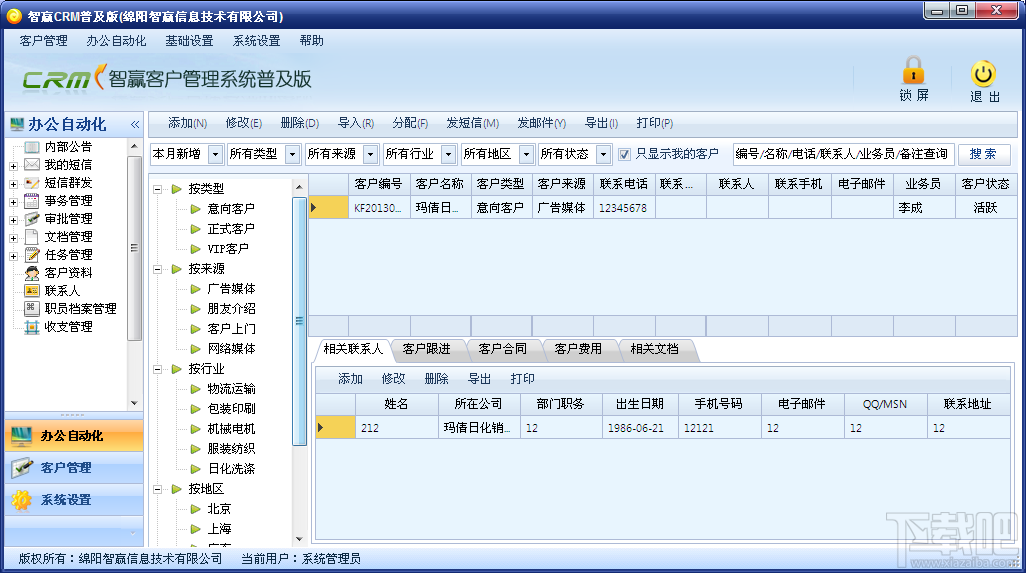Click the 系统设置 gear icon panel

tap(21, 500)
